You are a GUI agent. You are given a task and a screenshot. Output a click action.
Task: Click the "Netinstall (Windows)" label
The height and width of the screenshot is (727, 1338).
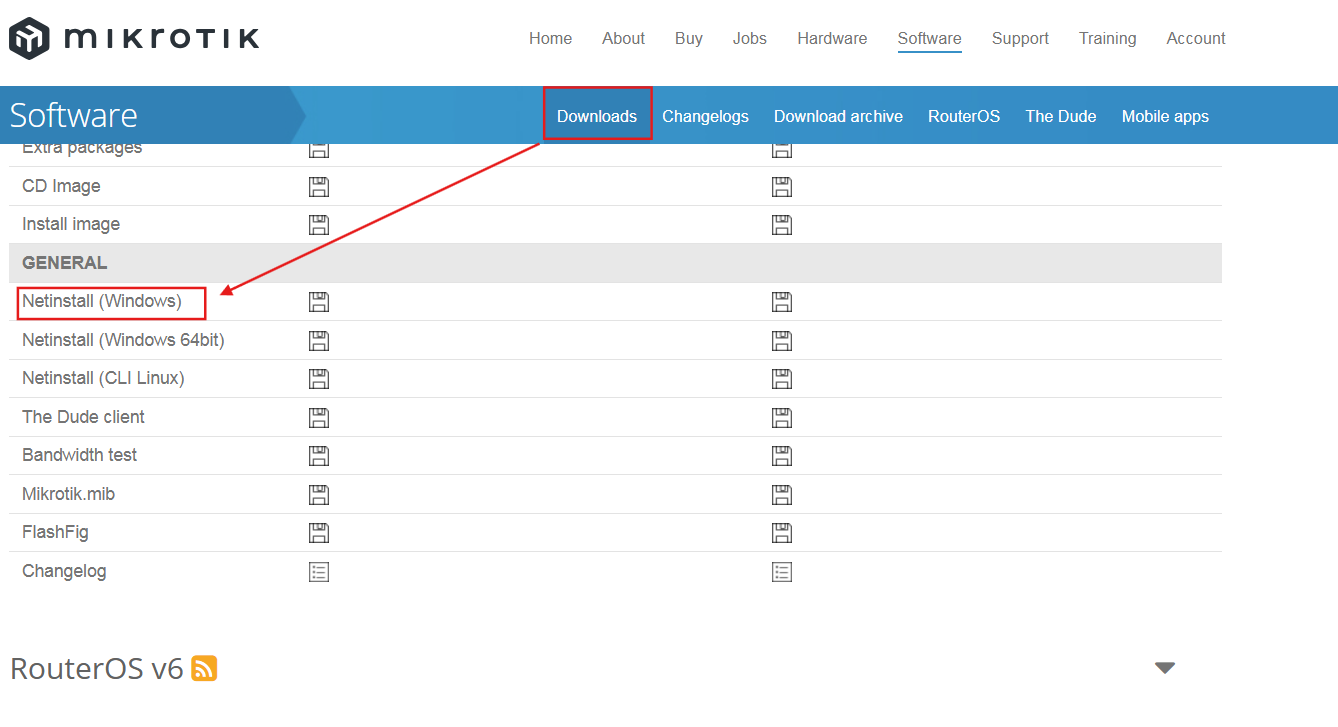102,301
